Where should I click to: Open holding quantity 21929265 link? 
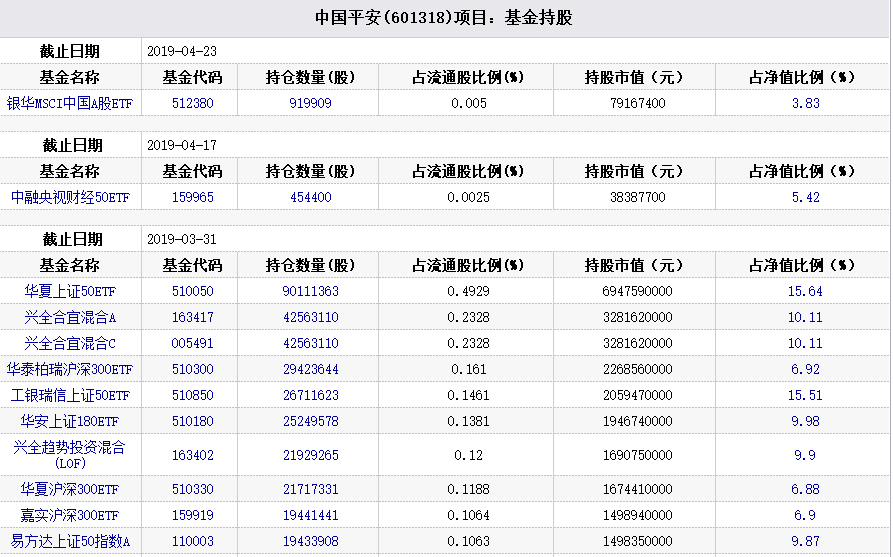310,456
